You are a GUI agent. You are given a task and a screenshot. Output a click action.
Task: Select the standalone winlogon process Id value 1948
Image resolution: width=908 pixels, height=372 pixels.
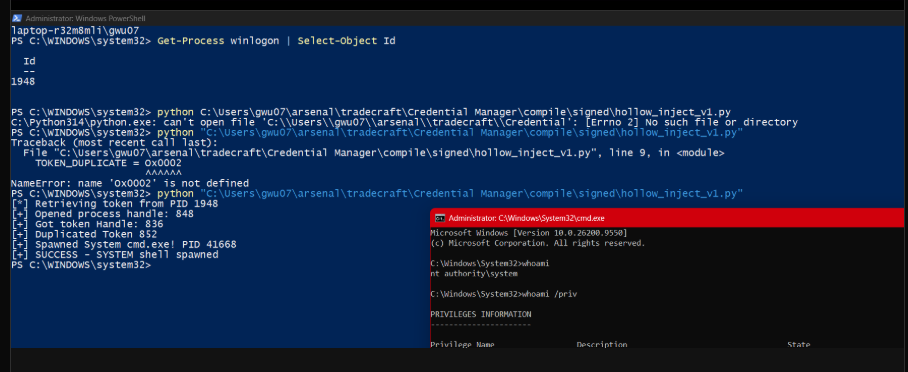point(23,82)
